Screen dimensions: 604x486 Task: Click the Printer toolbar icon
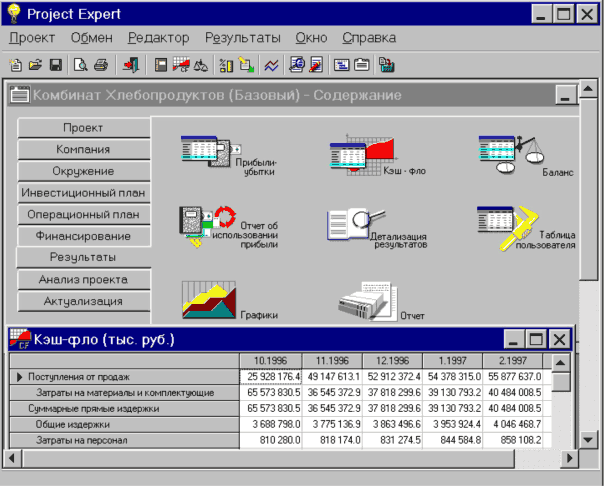[x=101, y=65]
